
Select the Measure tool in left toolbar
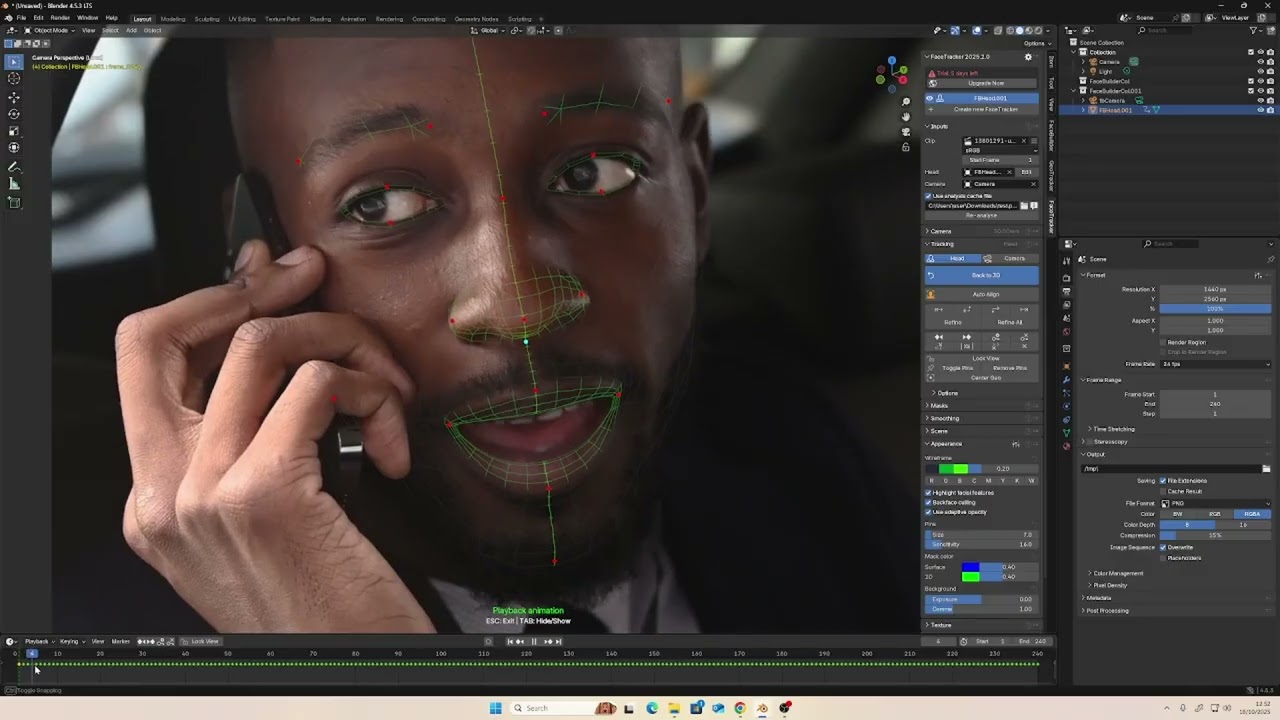[x=14, y=184]
